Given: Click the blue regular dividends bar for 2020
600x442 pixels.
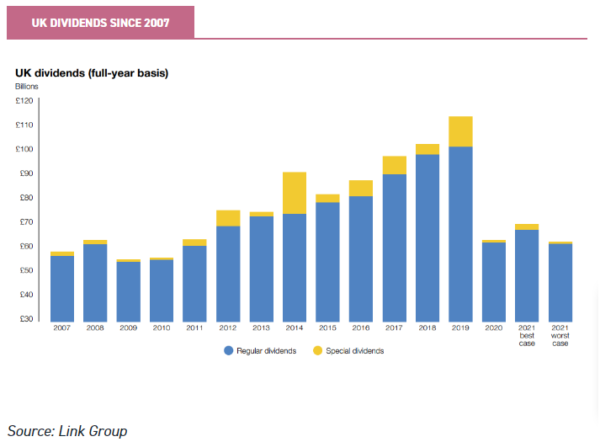Looking at the screenshot, I should point(494,282).
